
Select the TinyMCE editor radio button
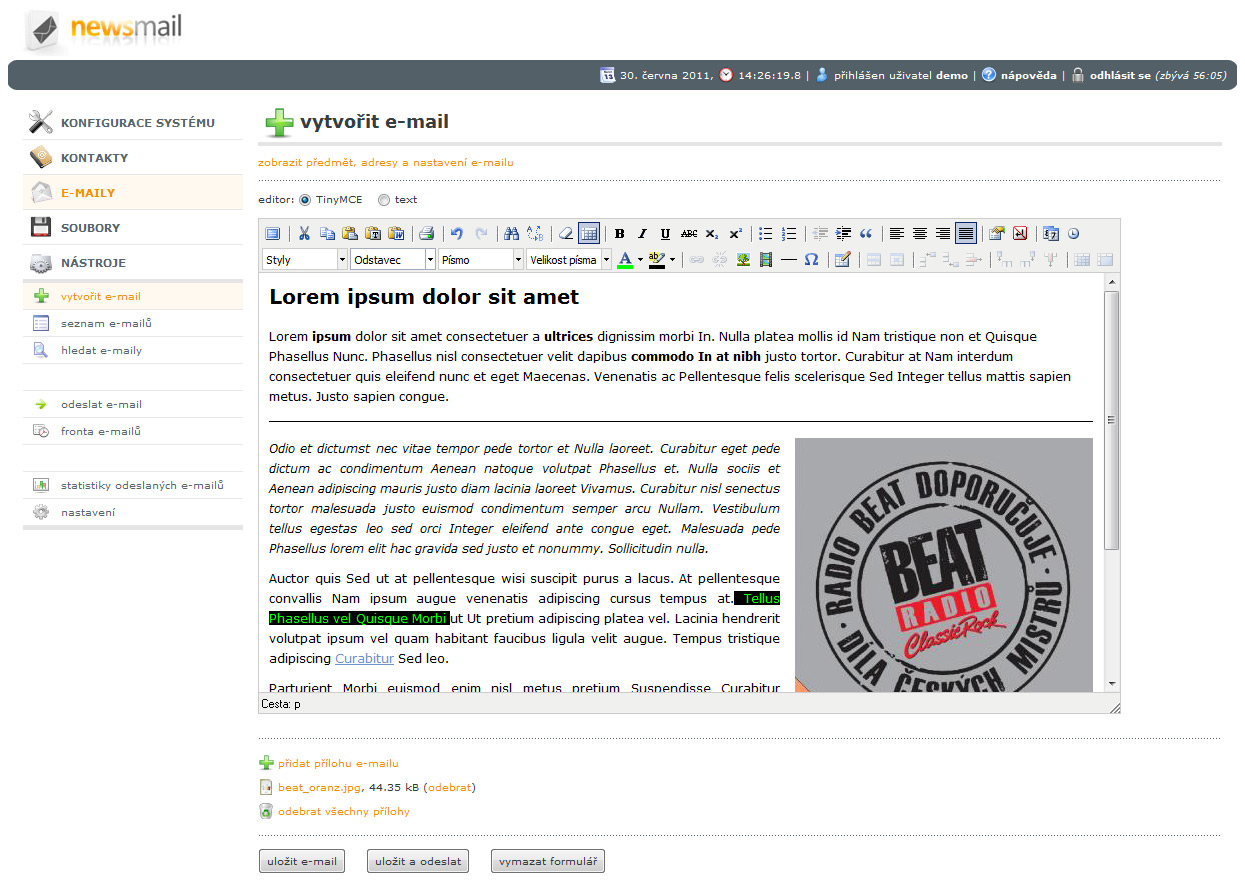point(305,200)
